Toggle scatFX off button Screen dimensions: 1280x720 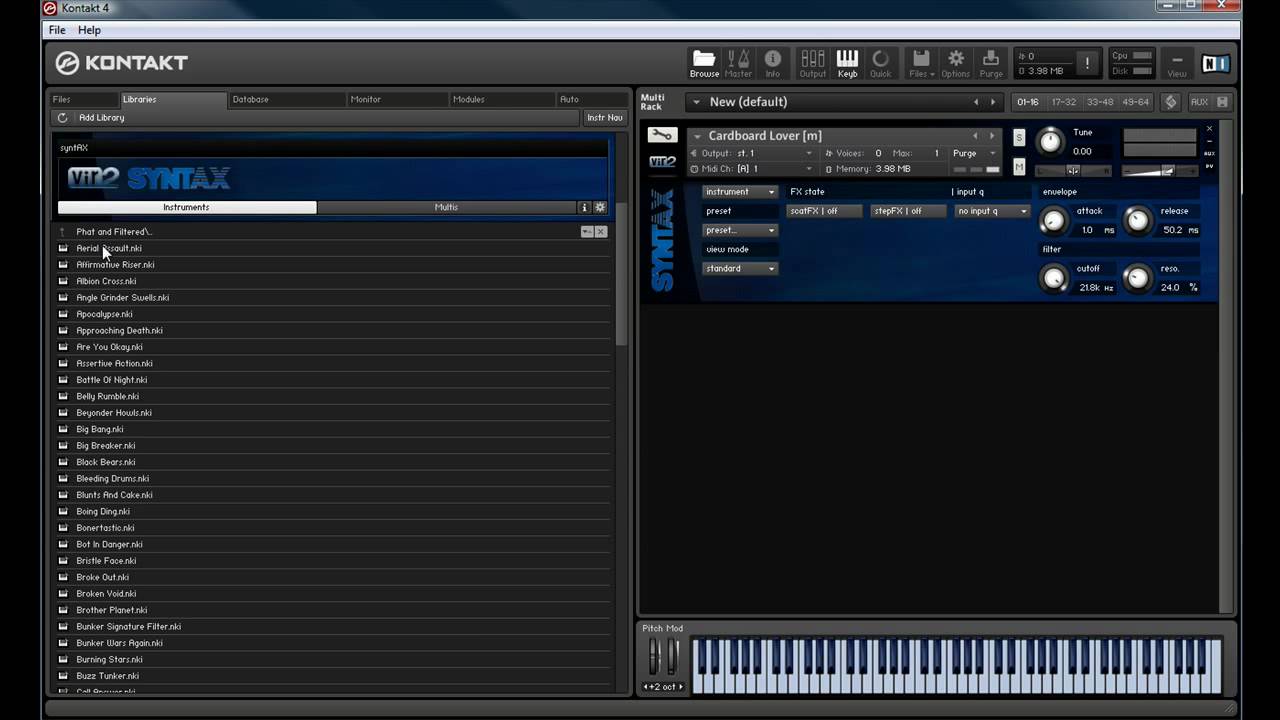825,211
